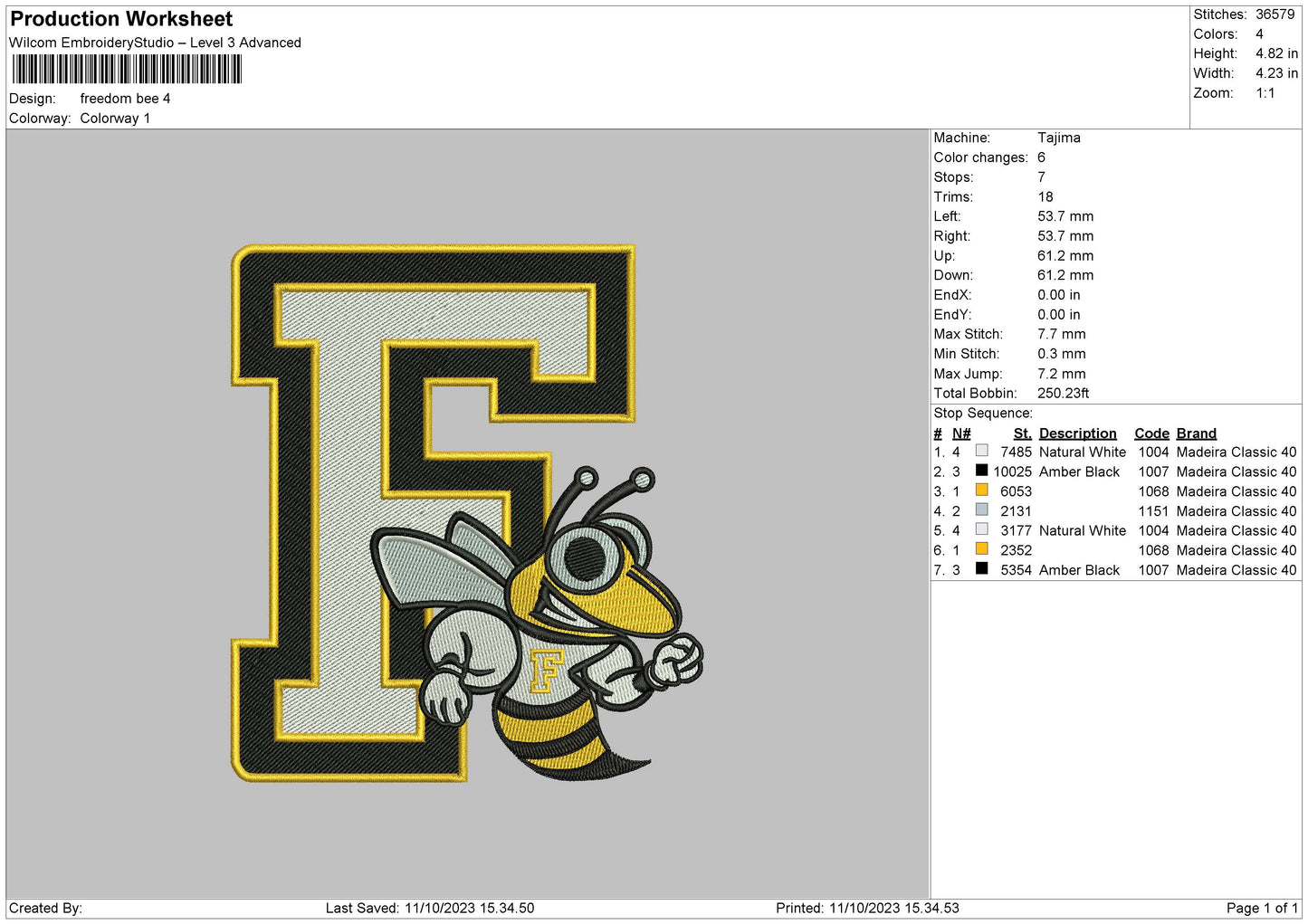Click the Stops value '7'
Viewport: 1308px width, 924px height.
tap(1041, 177)
